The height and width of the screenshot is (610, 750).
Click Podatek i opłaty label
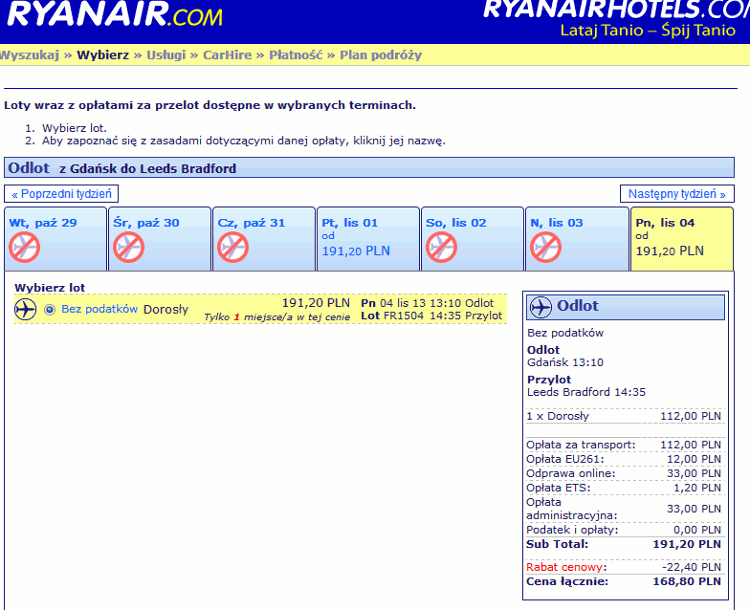click(572, 530)
